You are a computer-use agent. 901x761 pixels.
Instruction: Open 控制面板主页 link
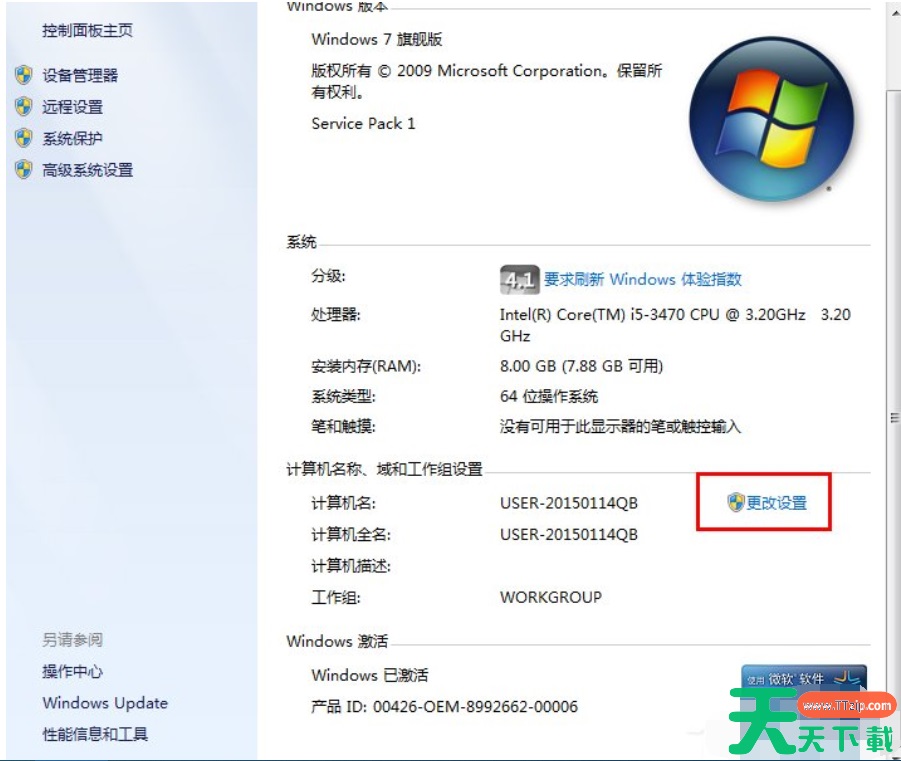click(x=87, y=30)
